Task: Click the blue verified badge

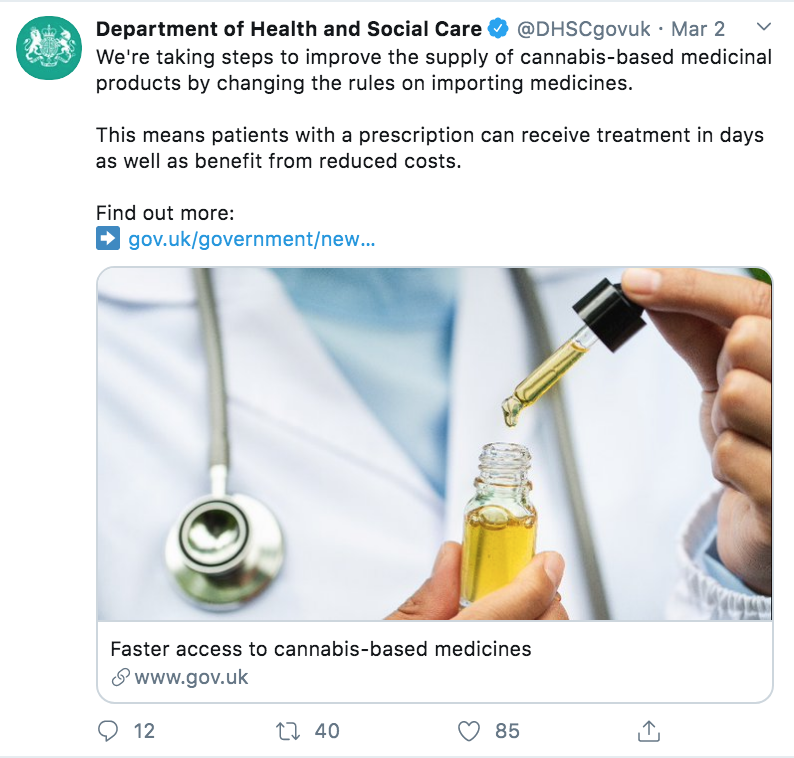Action: [x=498, y=29]
